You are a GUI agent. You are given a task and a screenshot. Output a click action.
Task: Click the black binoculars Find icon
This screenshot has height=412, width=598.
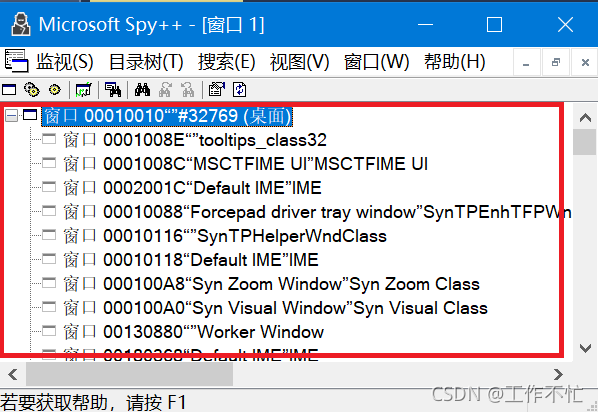(x=142, y=90)
